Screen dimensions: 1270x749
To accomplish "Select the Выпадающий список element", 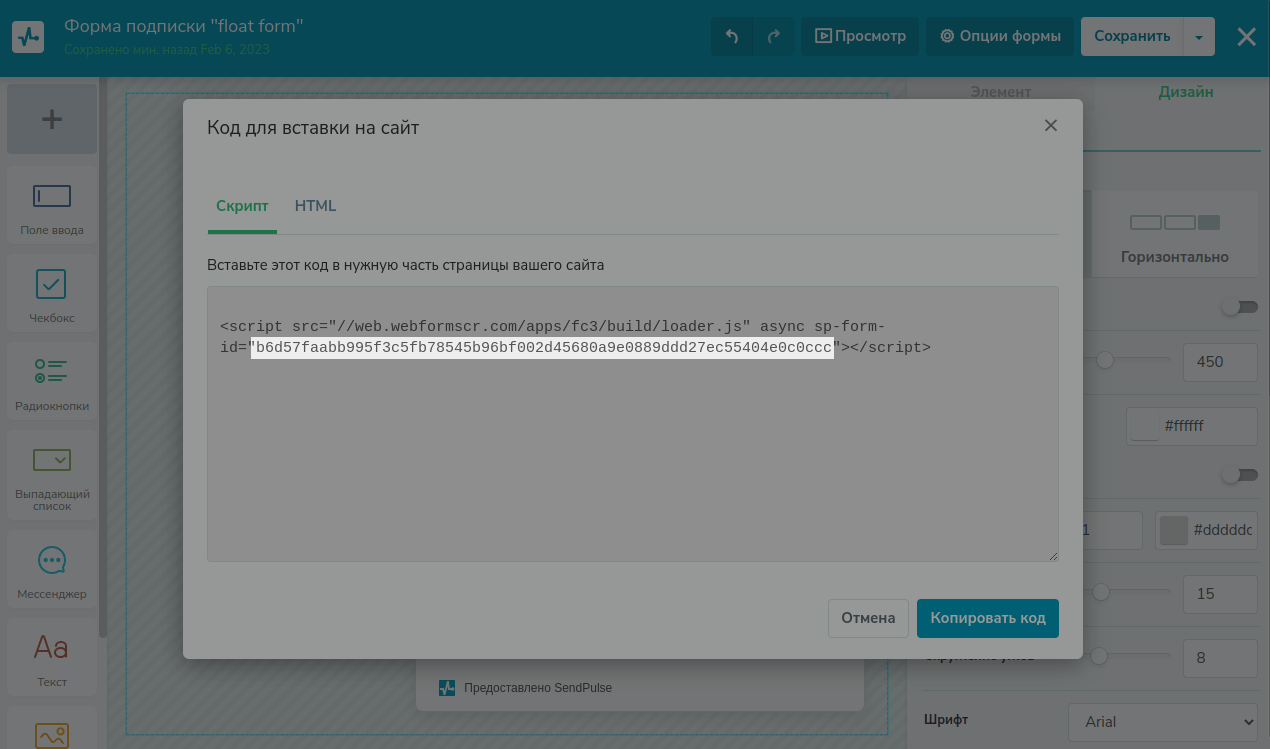I will click(52, 475).
